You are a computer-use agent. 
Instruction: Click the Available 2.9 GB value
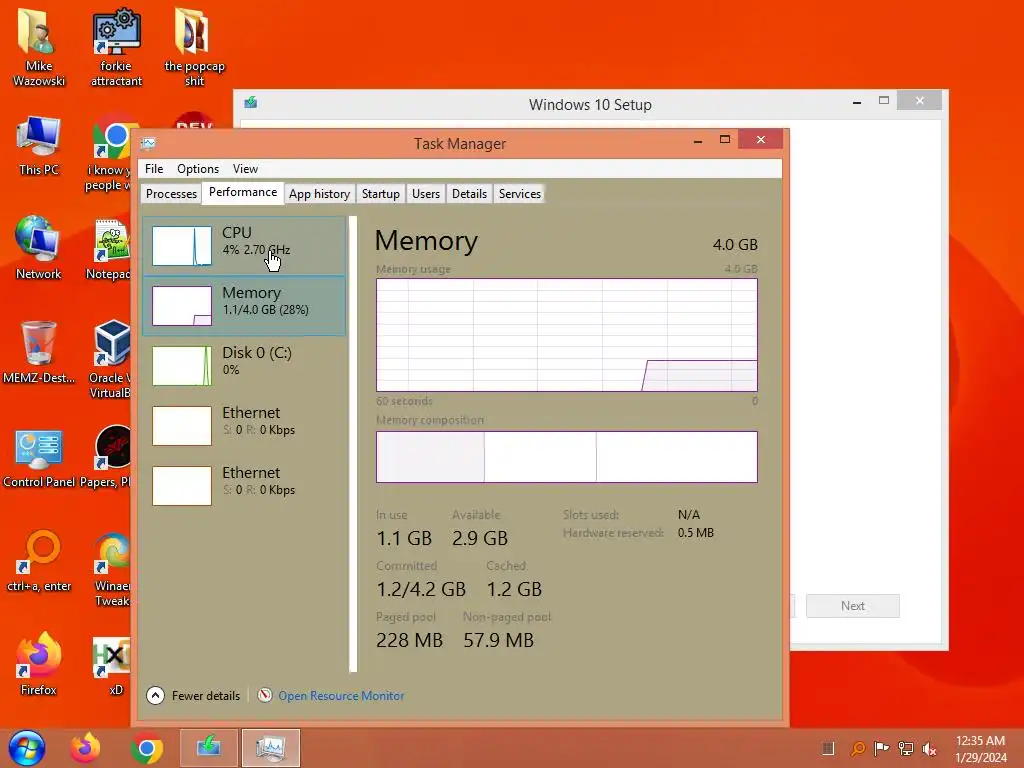pos(480,538)
